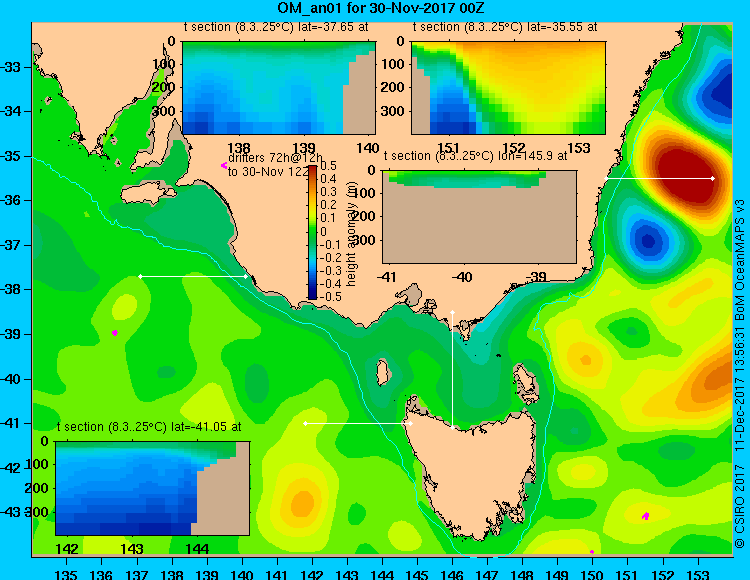Click King Island in western Bass Strait
Screen dimensions: 750x580
(x=382, y=373)
